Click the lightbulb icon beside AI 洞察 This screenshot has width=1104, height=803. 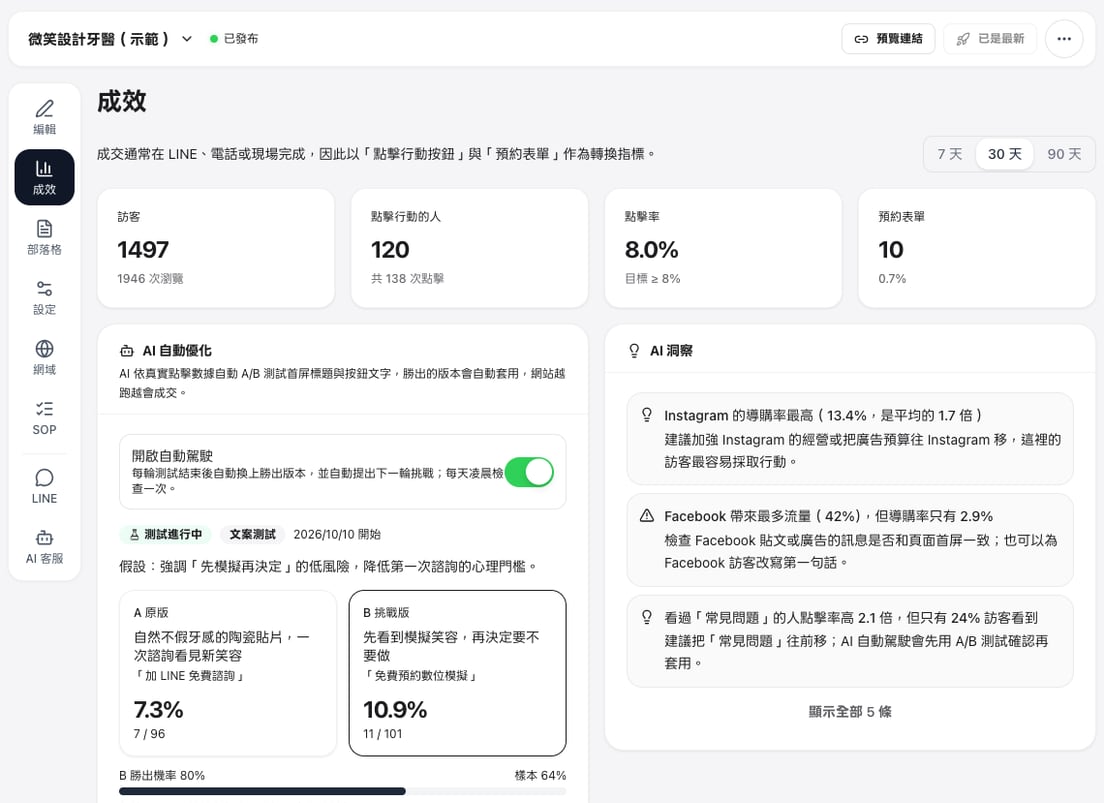(x=634, y=351)
